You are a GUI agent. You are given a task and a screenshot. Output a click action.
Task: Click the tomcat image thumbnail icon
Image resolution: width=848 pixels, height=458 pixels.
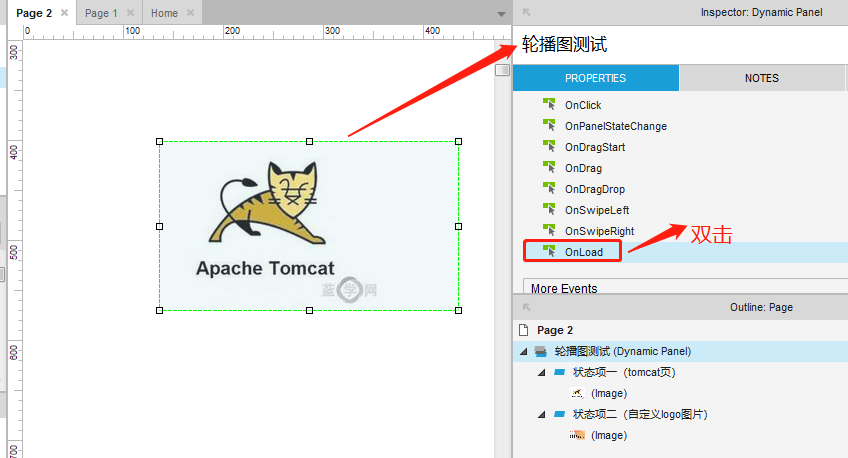coord(577,393)
